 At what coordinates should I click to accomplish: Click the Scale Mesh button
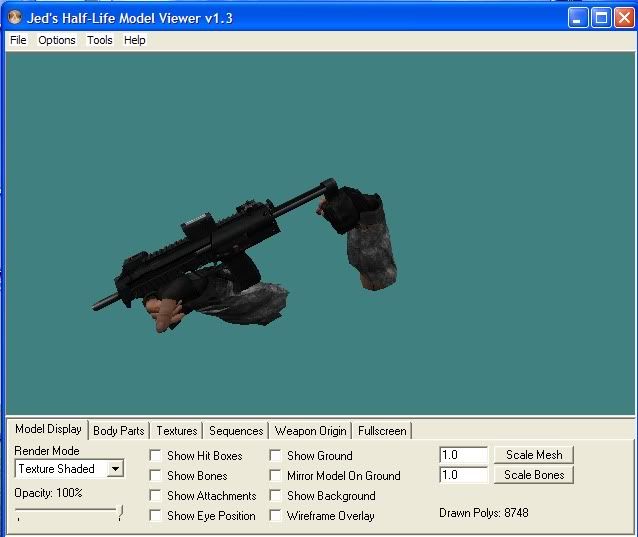point(534,455)
